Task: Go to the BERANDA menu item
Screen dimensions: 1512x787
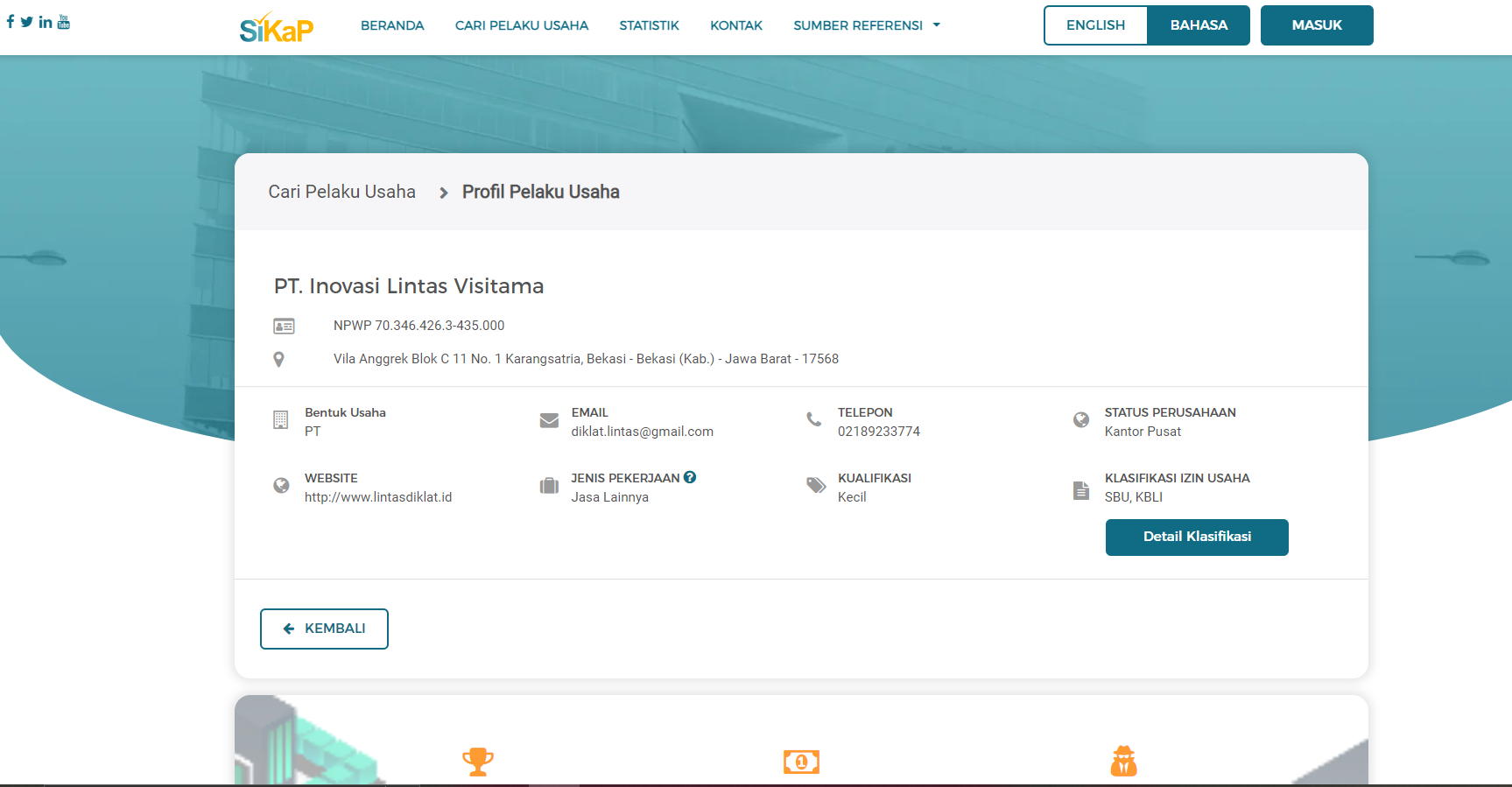Action: (x=392, y=25)
